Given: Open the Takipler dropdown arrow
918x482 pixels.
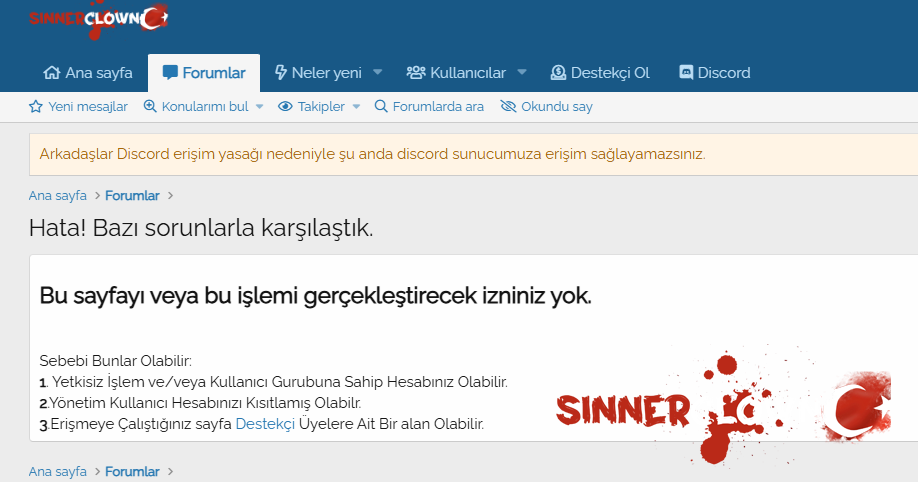Looking at the screenshot, I should pos(356,107).
